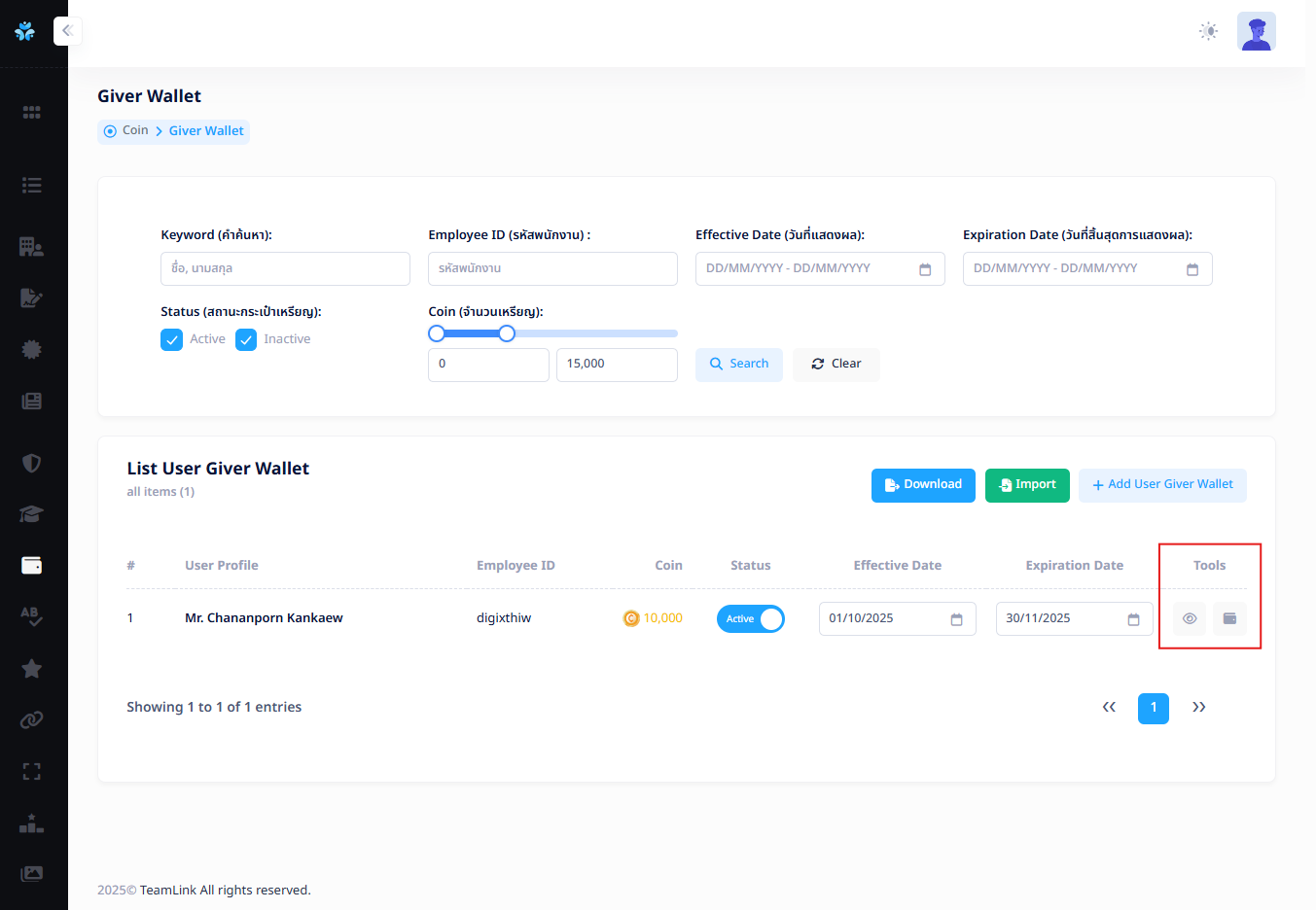Click the chain link sidebar icon
Image resolution: width=1316 pixels, height=910 pixels.
click(31, 719)
